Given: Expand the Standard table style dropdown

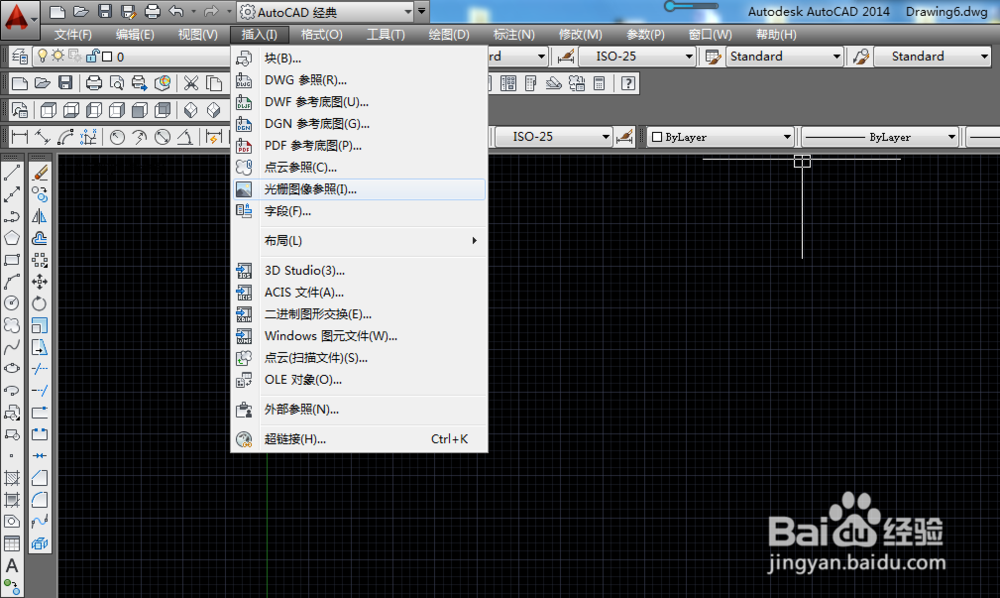Looking at the screenshot, I should tap(837, 57).
